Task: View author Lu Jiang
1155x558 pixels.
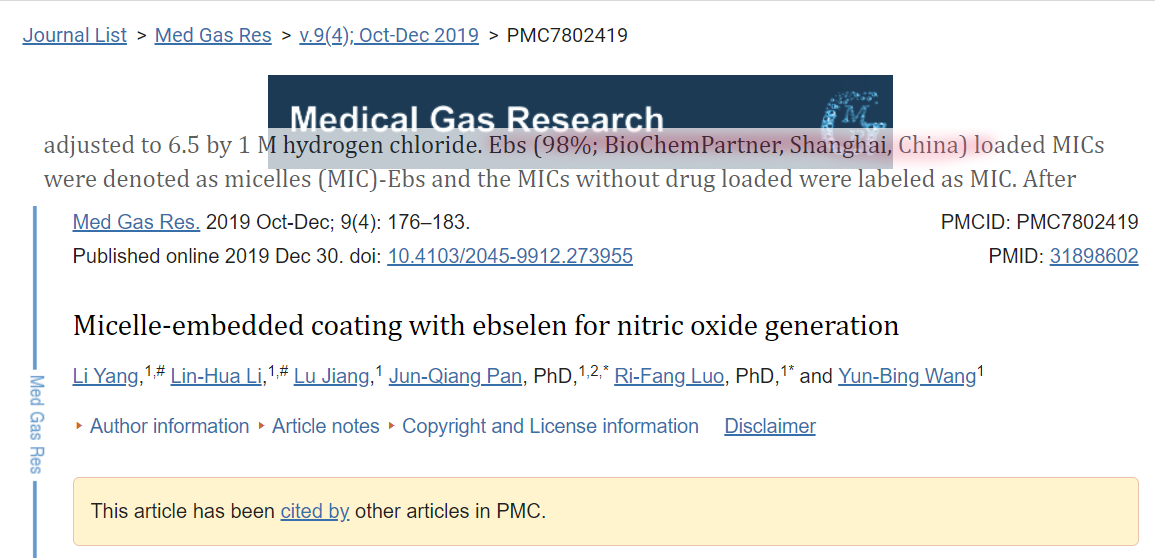Action: pos(331,377)
